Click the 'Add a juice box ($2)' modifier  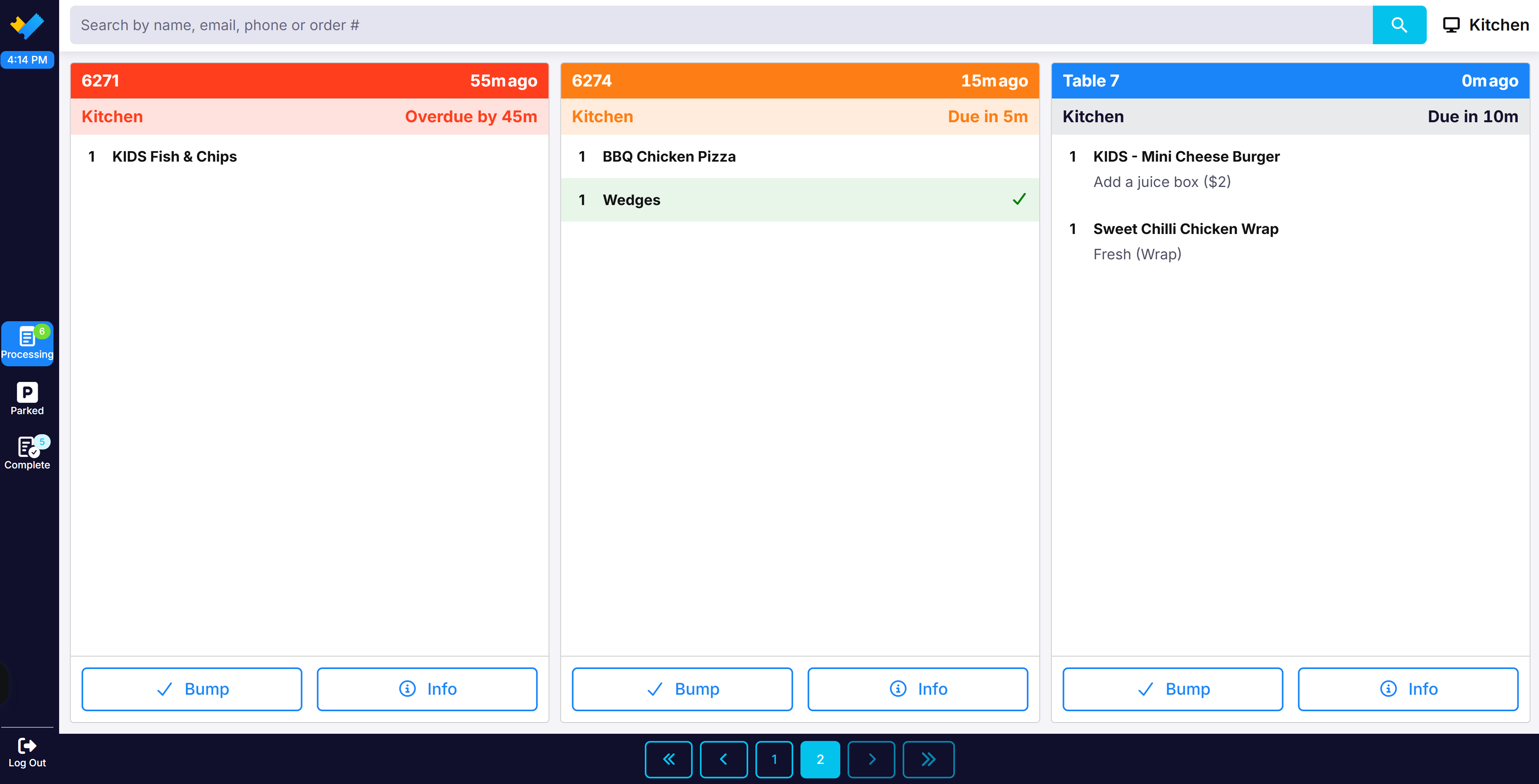(x=1162, y=182)
